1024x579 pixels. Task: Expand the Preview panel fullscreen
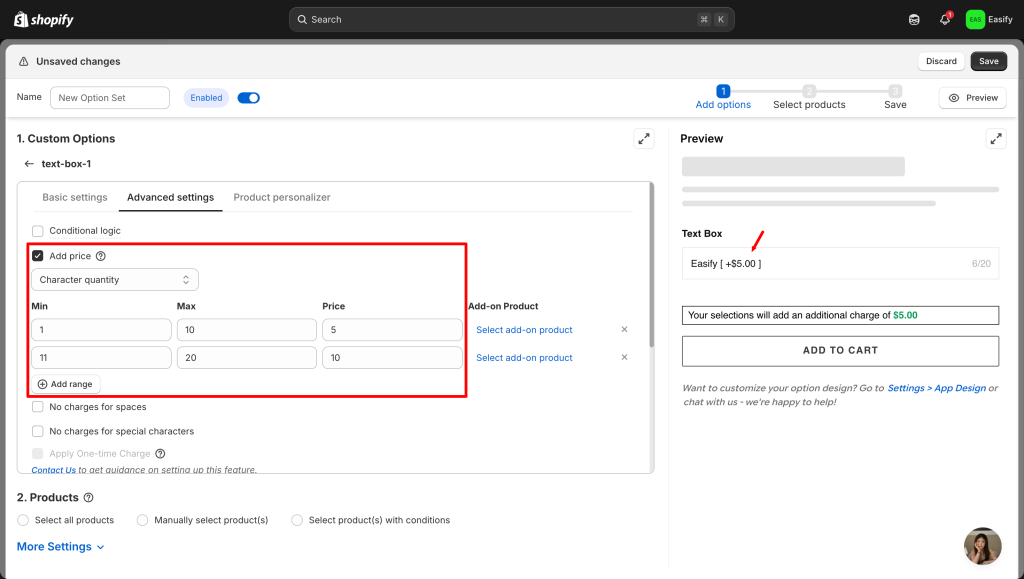tap(996, 139)
